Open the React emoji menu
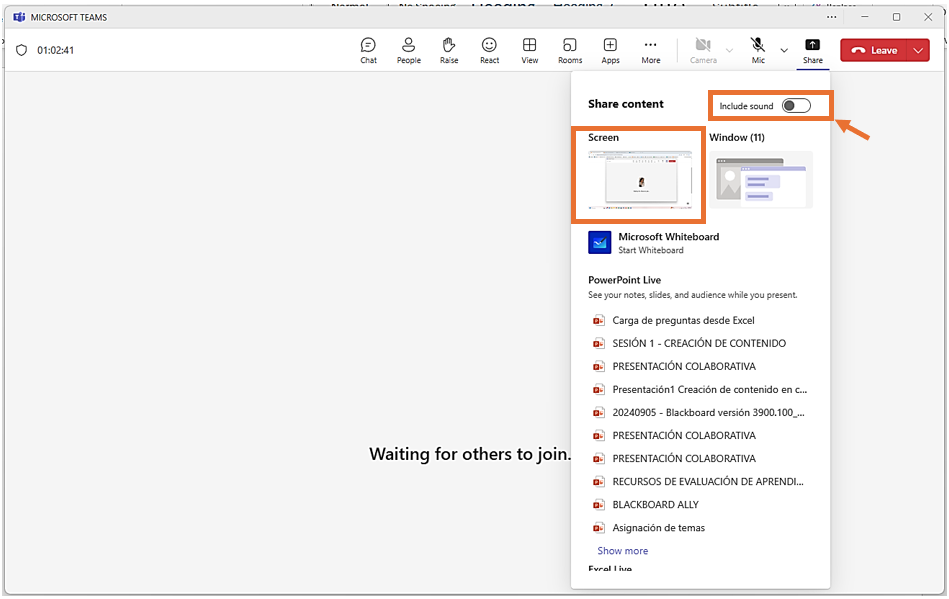 pos(489,50)
